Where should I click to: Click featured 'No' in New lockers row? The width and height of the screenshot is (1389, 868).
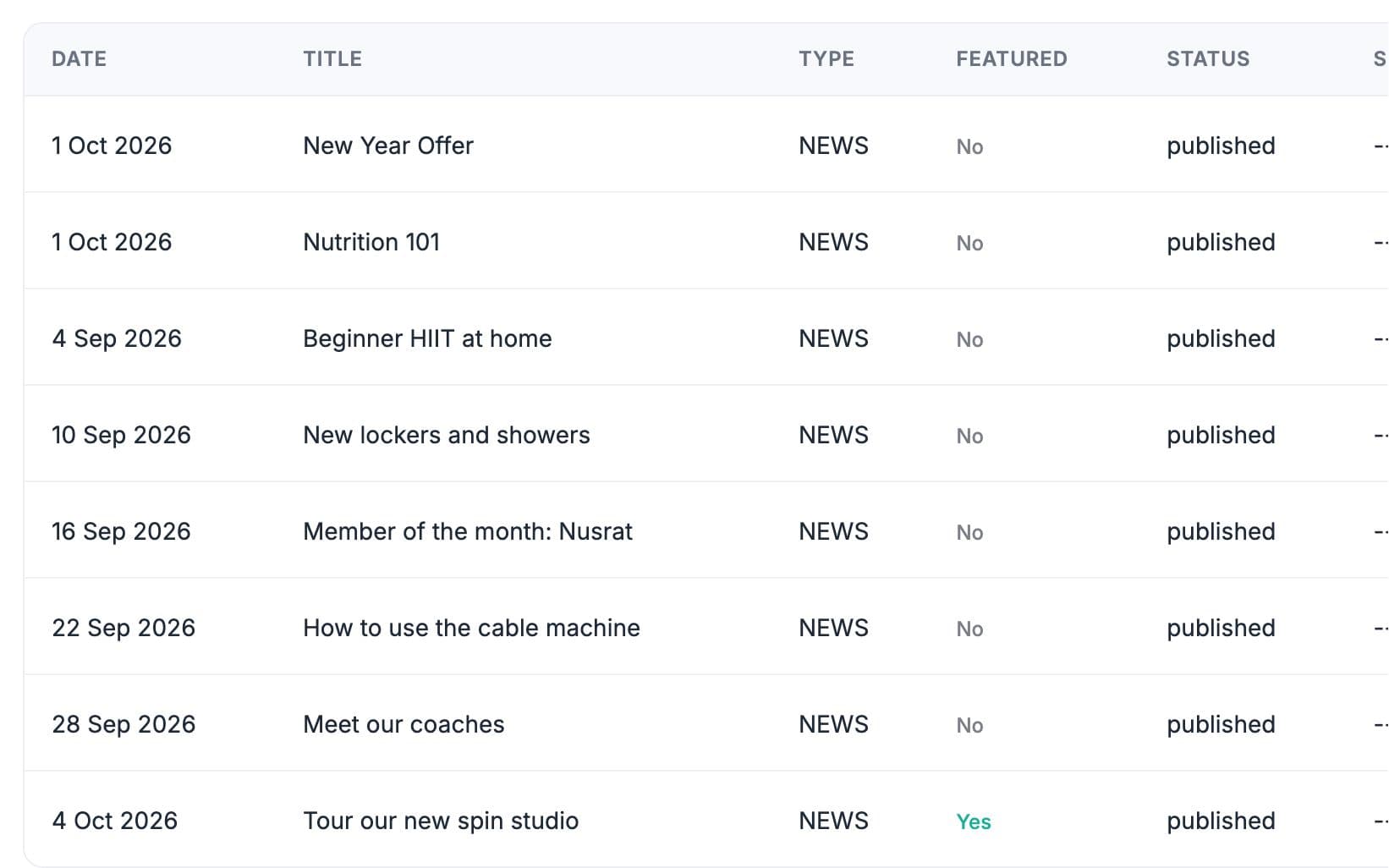[x=969, y=436]
